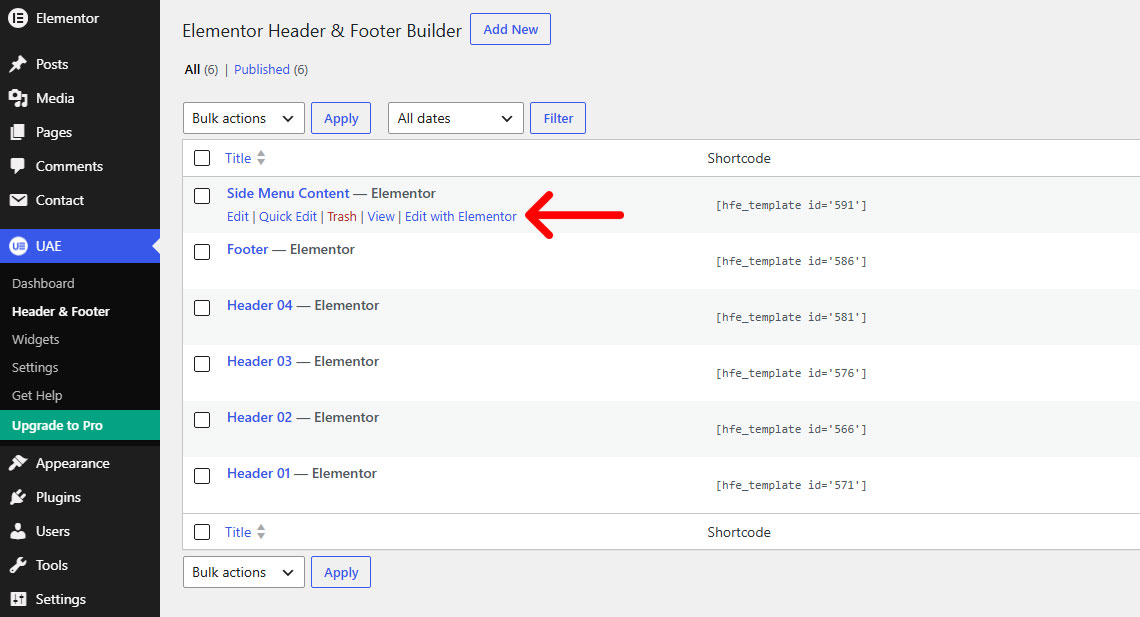Select the Appearance paintbrush icon
The height and width of the screenshot is (617, 1140).
tap(18, 463)
